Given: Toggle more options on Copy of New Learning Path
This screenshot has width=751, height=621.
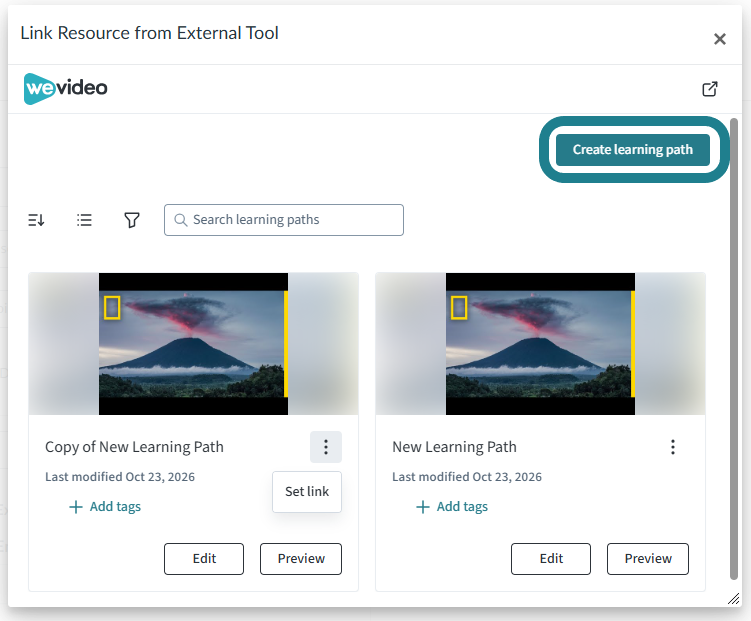Looking at the screenshot, I should (x=326, y=447).
